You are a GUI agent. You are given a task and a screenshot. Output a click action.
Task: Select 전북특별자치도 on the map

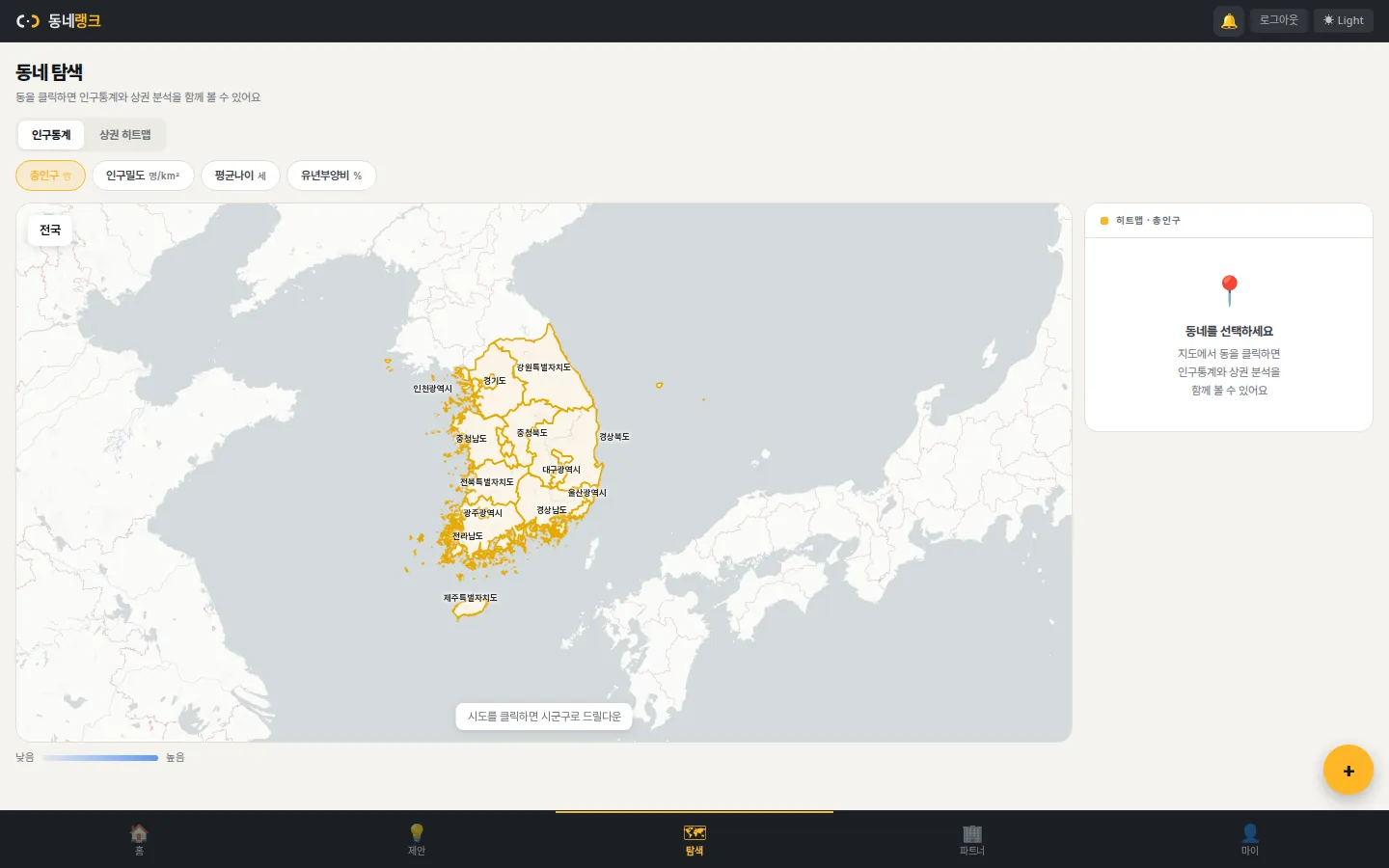tap(487, 482)
